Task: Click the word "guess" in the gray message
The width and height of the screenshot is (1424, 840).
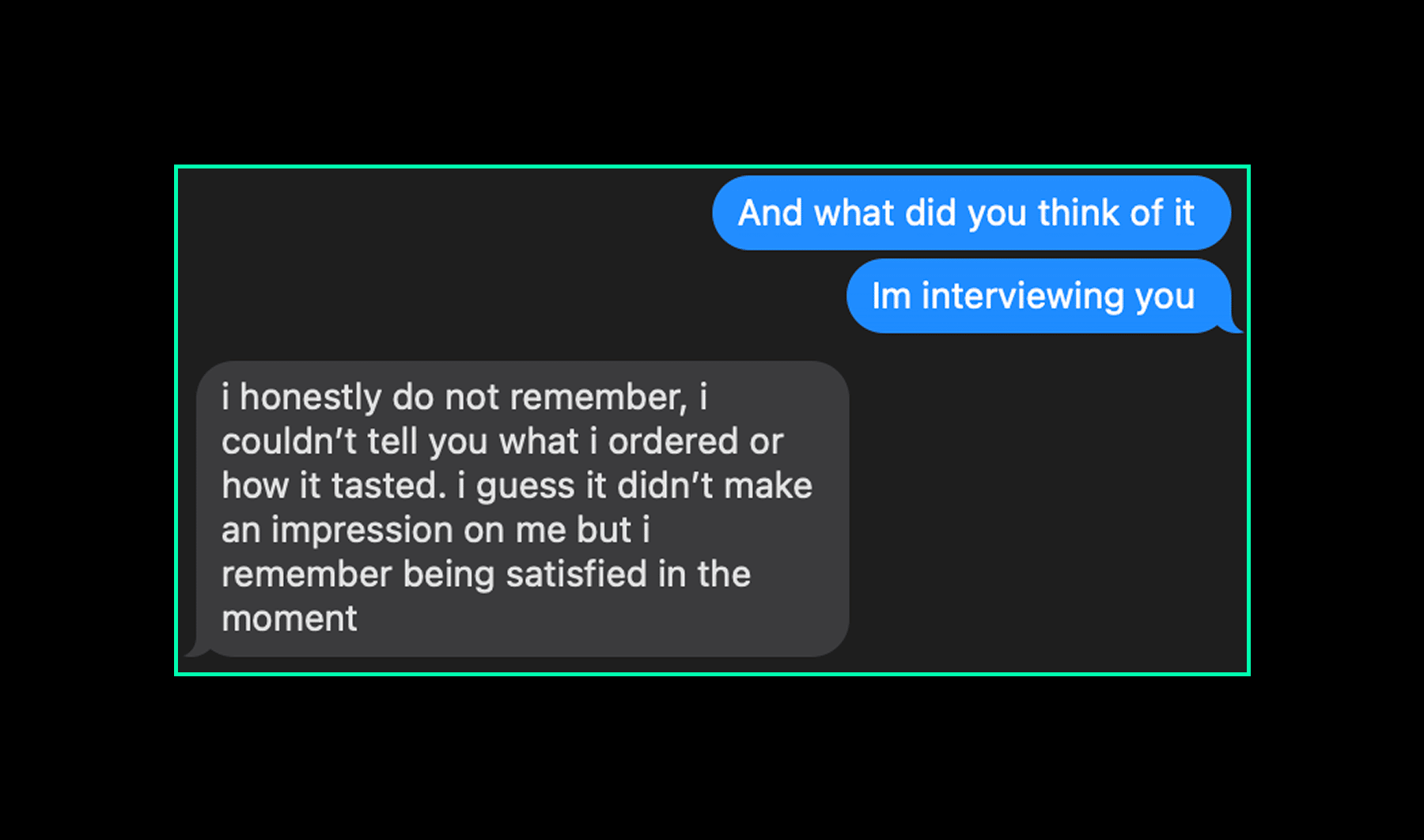Action: click(525, 486)
